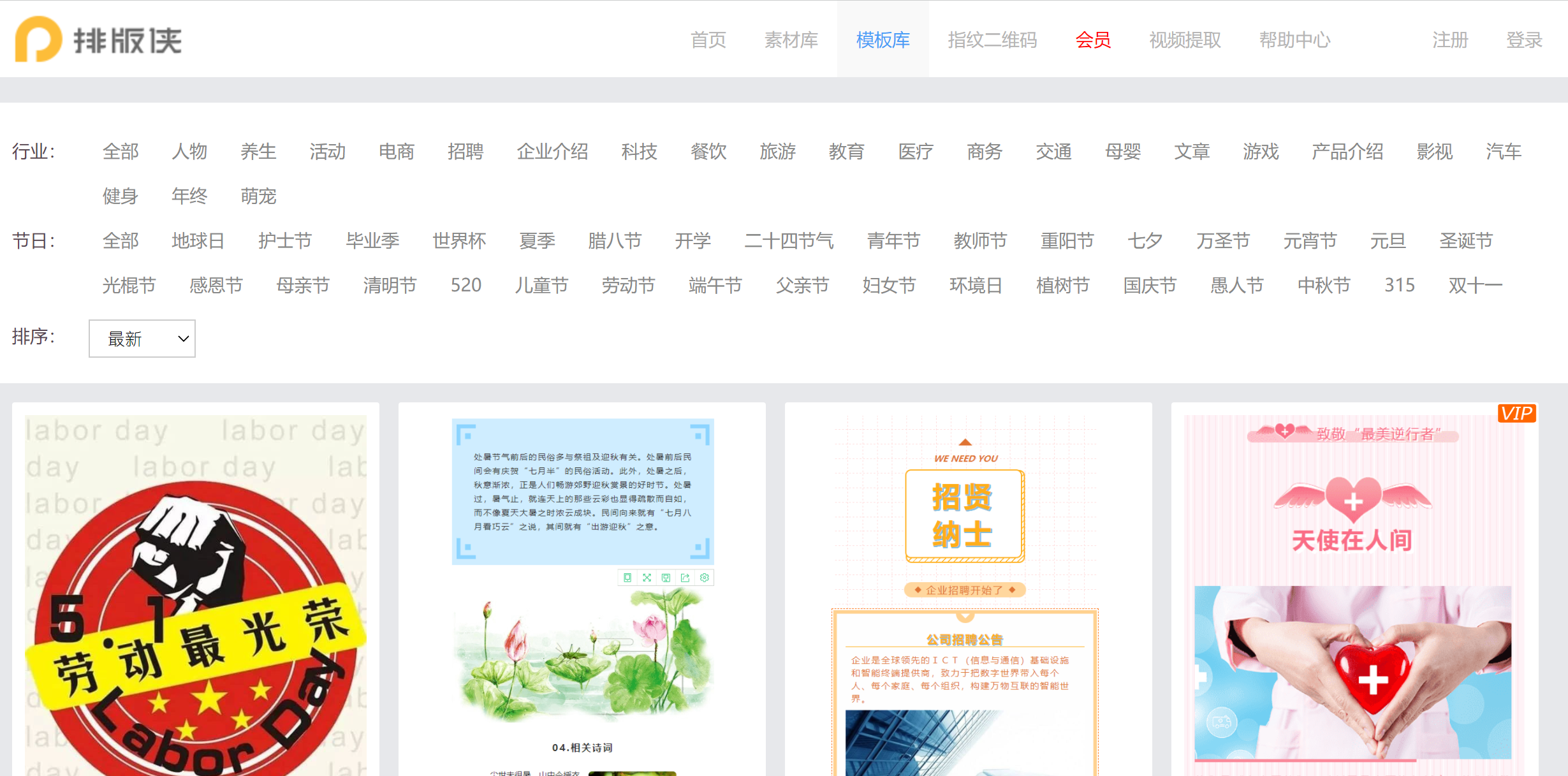Open the 首页 navigation item
The height and width of the screenshot is (776, 1568).
708,40
